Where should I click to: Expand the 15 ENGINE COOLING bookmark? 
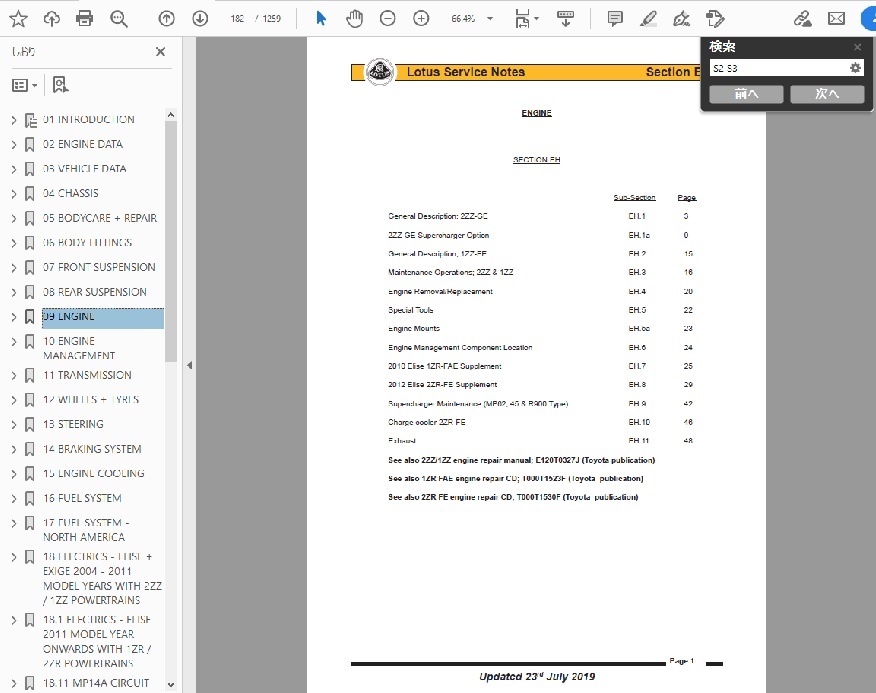tap(14, 474)
